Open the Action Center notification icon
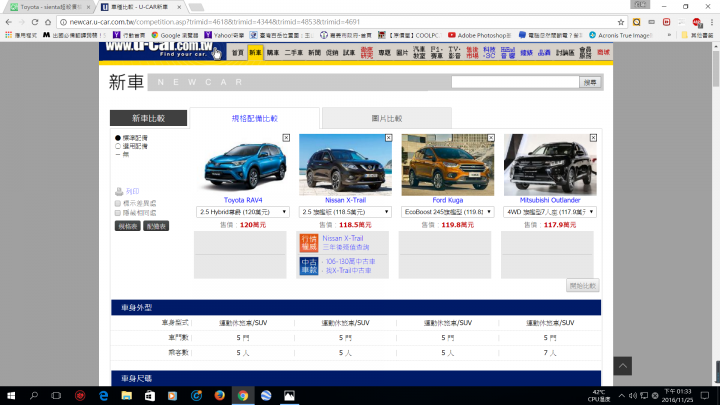 tap(705, 395)
